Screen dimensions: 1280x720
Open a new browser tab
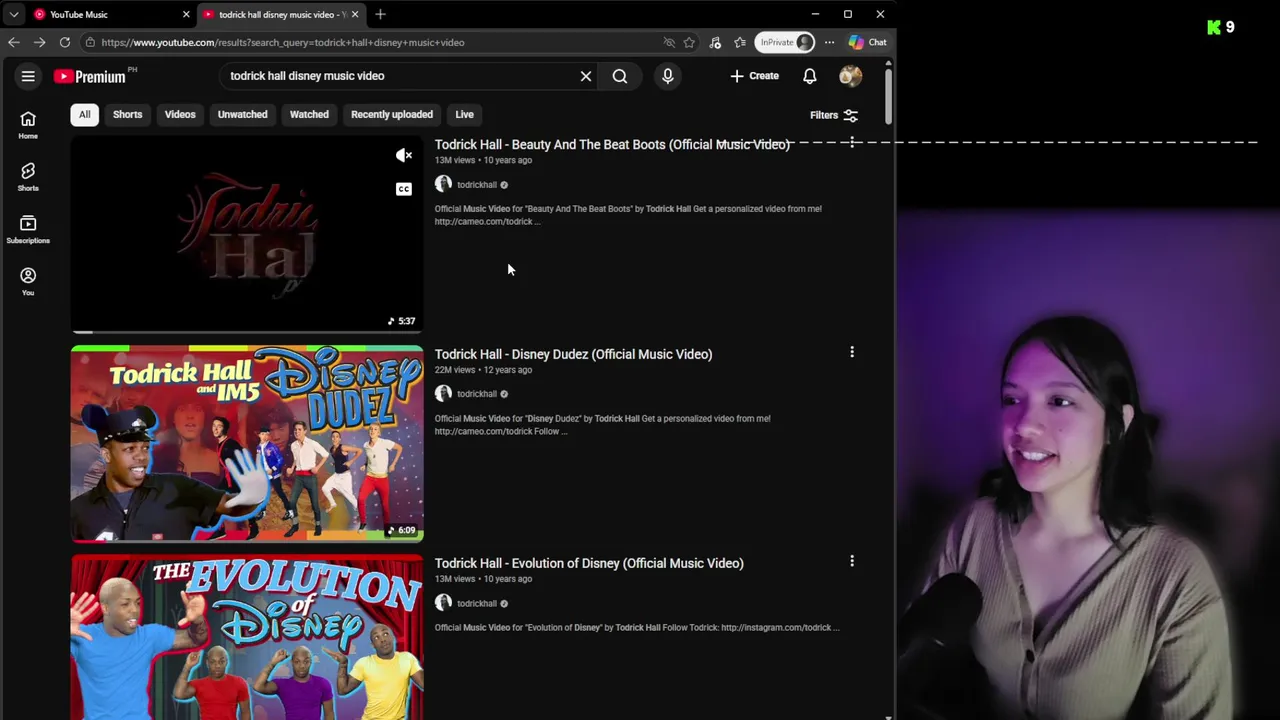(x=380, y=14)
